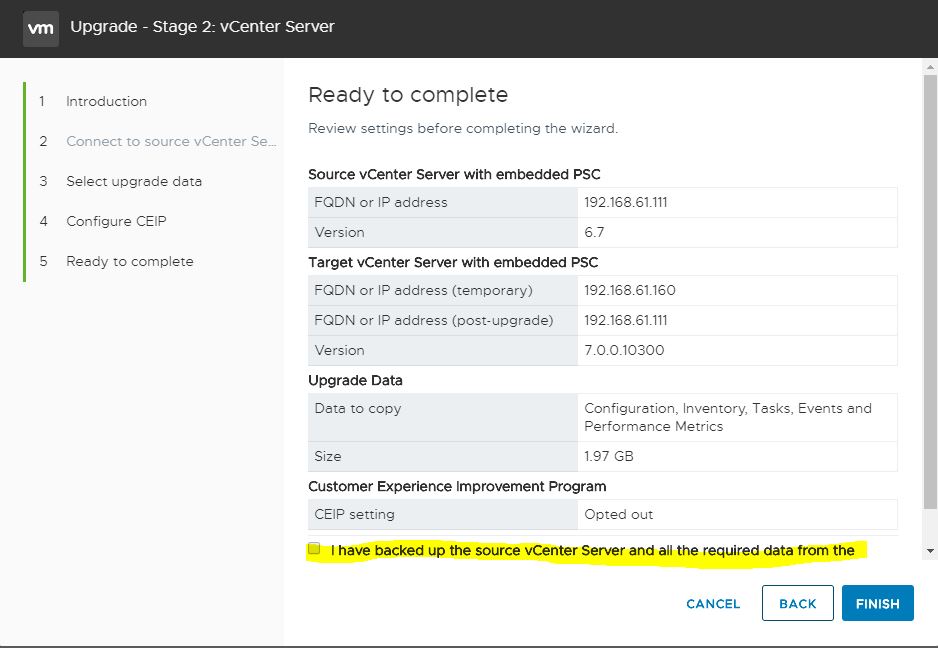Image resolution: width=938 pixels, height=648 pixels.
Task: Click the FQDN or IP address (temporary) label
Action: pos(423,290)
